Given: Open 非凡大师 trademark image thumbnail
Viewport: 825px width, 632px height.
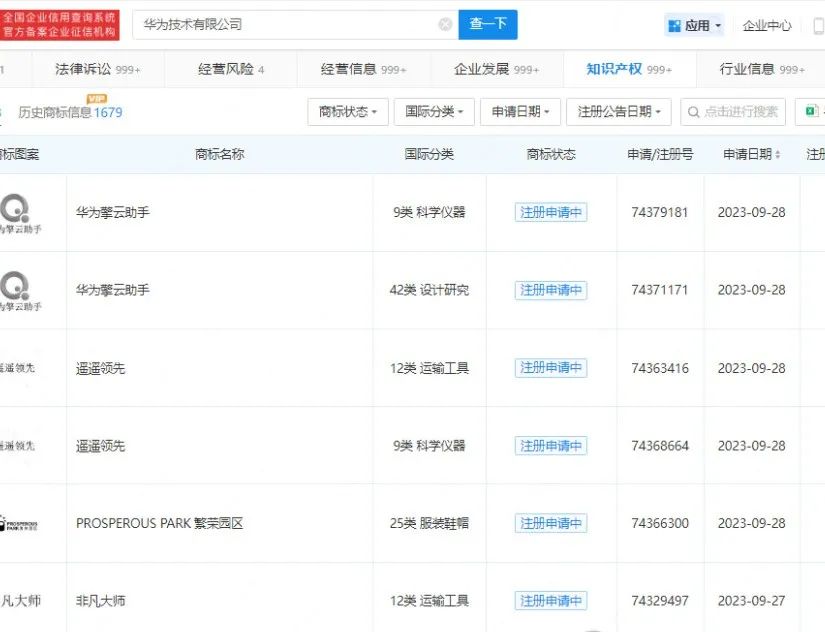Looking at the screenshot, I should [21, 600].
